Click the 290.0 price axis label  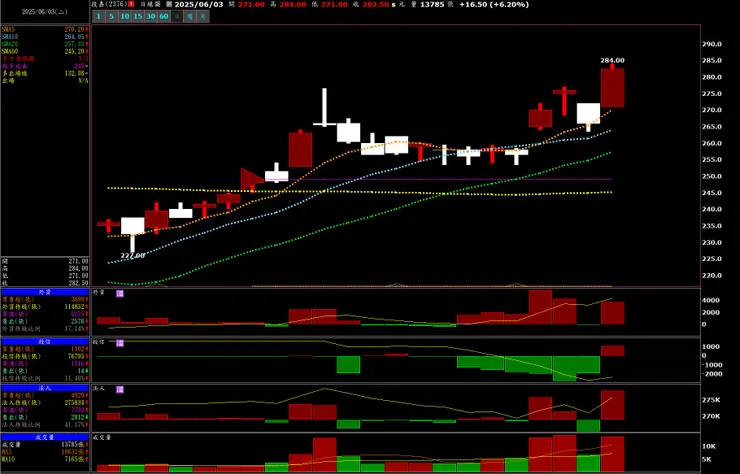tap(712, 44)
